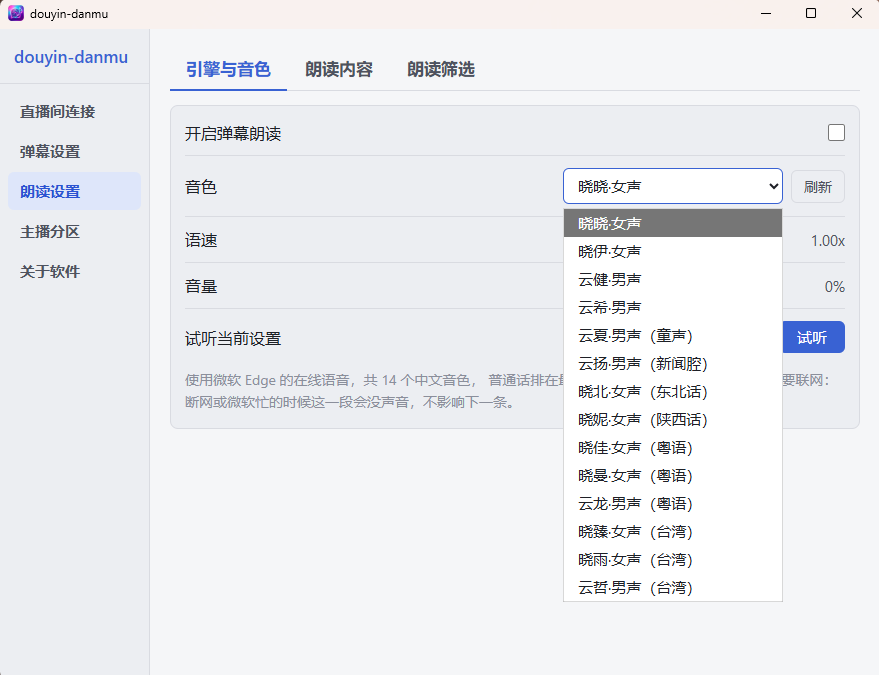Select 云夏·男声 (童声) voice
The image size is (879, 675).
coord(672,335)
